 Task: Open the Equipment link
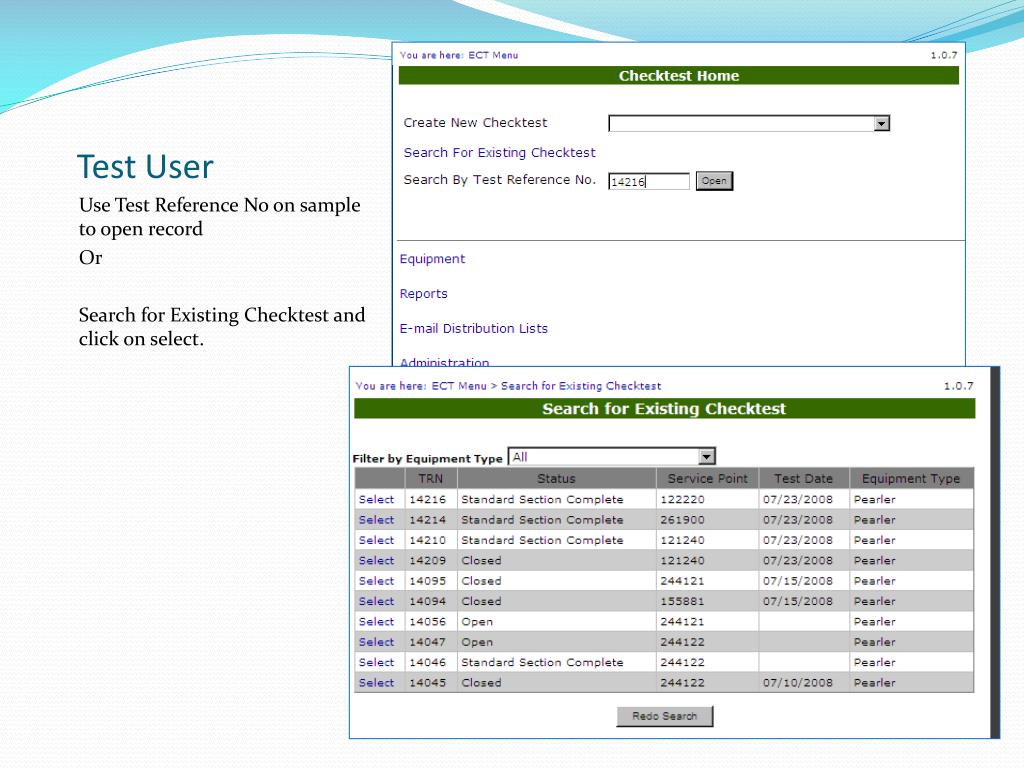[432, 259]
